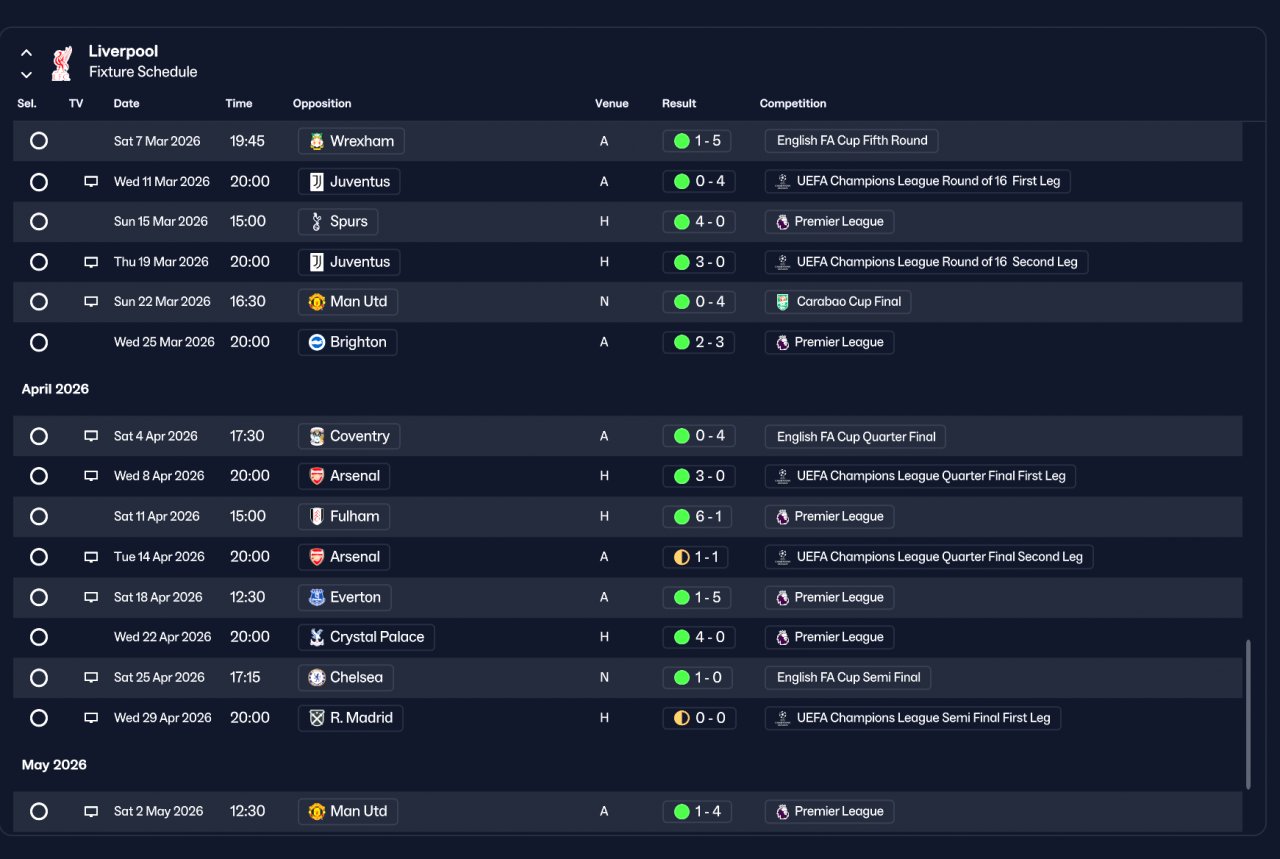This screenshot has width=1280, height=859.
Task: Sort fixtures by the Competition column header
Action: pos(793,104)
